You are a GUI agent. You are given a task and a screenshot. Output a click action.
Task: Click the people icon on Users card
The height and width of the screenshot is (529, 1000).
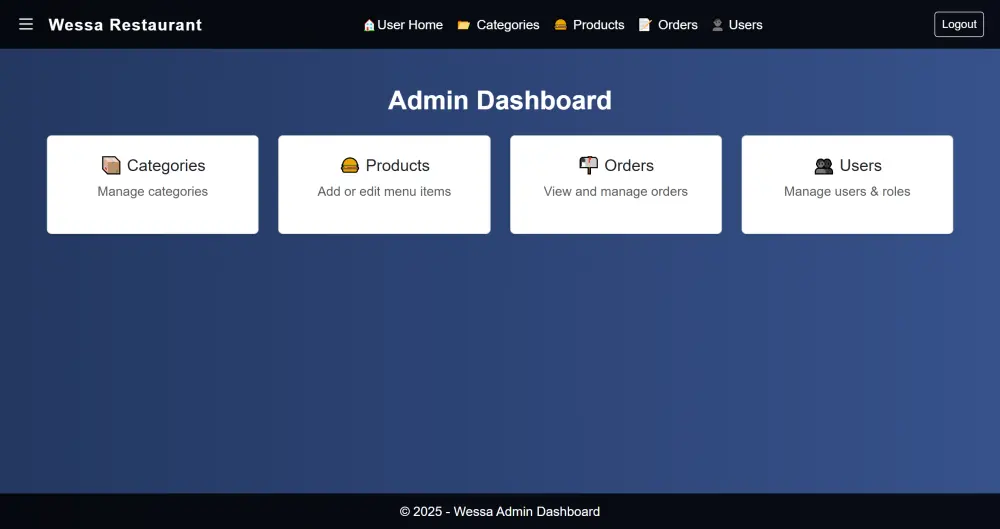pos(823,166)
